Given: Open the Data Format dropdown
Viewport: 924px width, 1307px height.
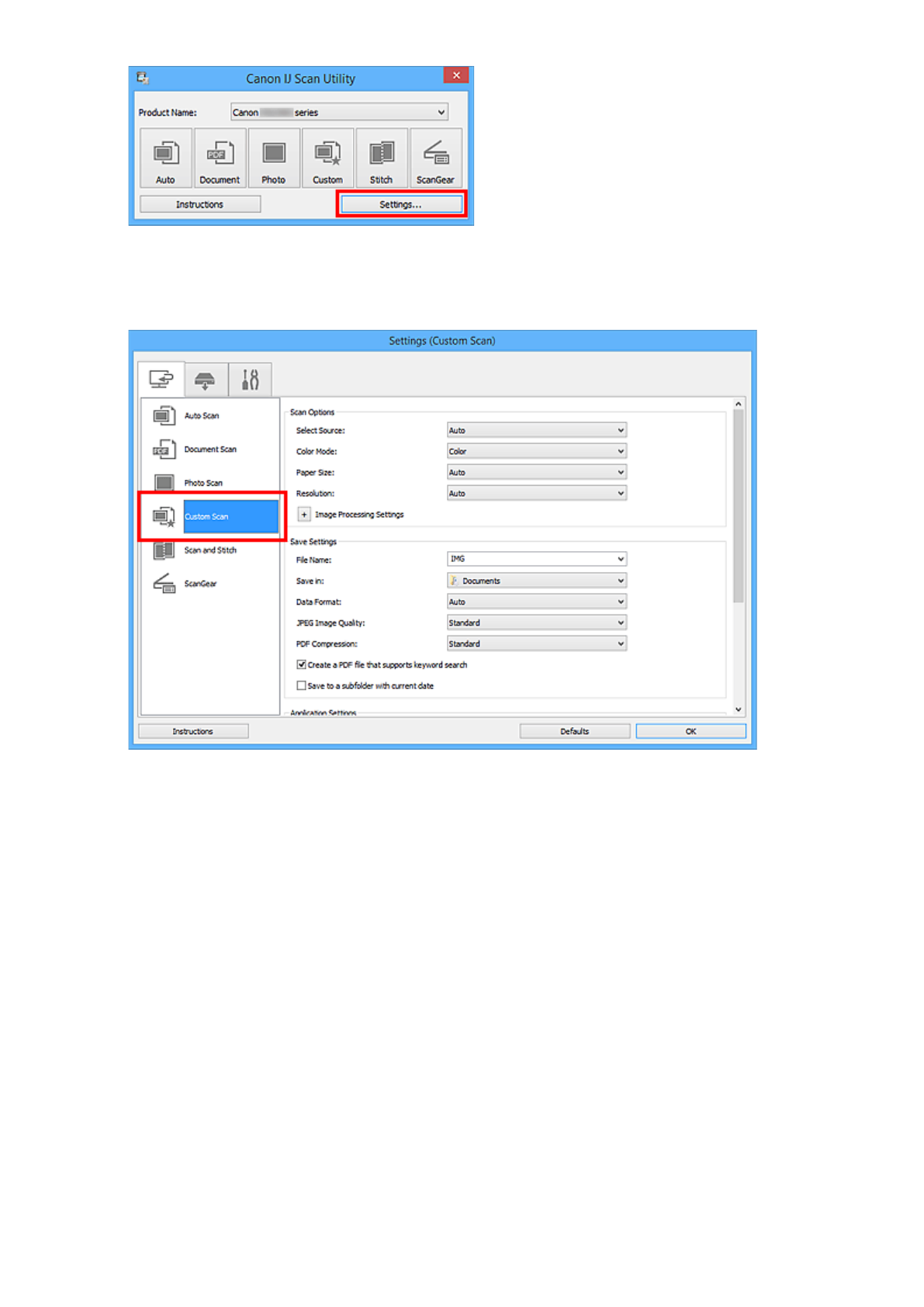Looking at the screenshot, I should click(x=536, y=602).
